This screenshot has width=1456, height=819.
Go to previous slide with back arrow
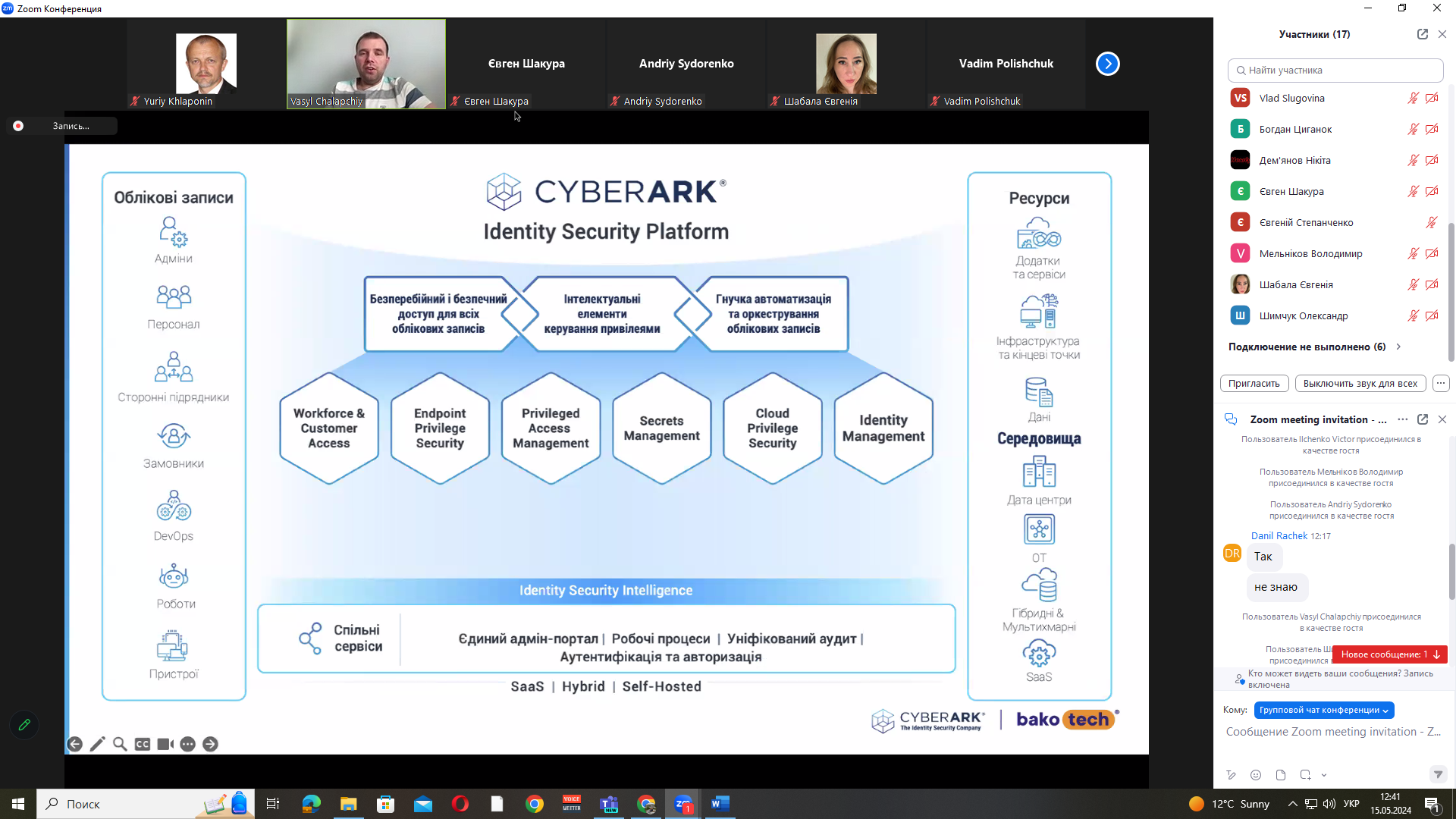(x=74, y=744)
